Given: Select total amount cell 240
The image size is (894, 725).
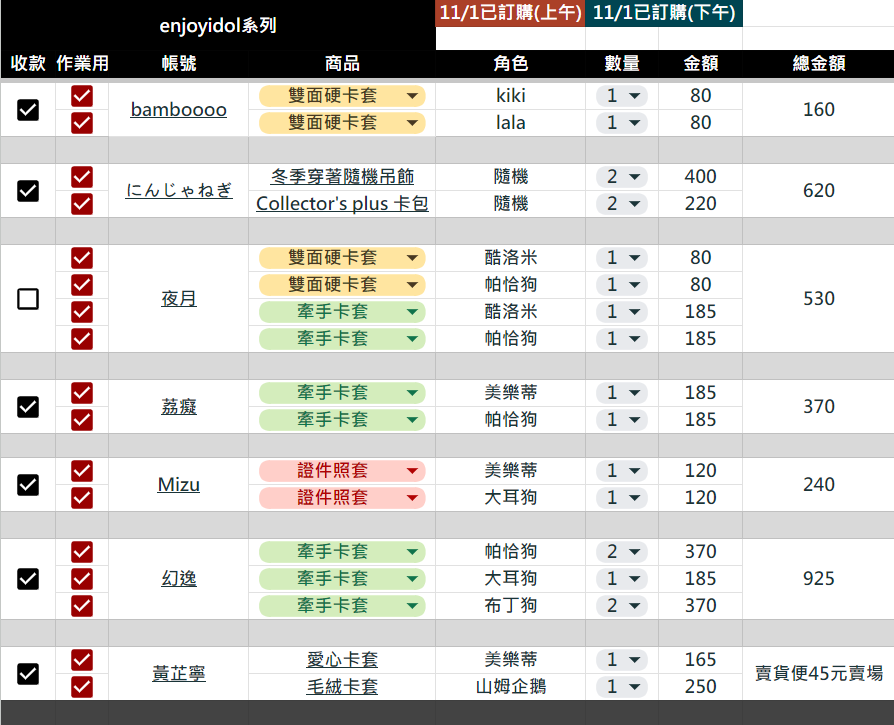Looking at the screenshot, I should 818,484.
